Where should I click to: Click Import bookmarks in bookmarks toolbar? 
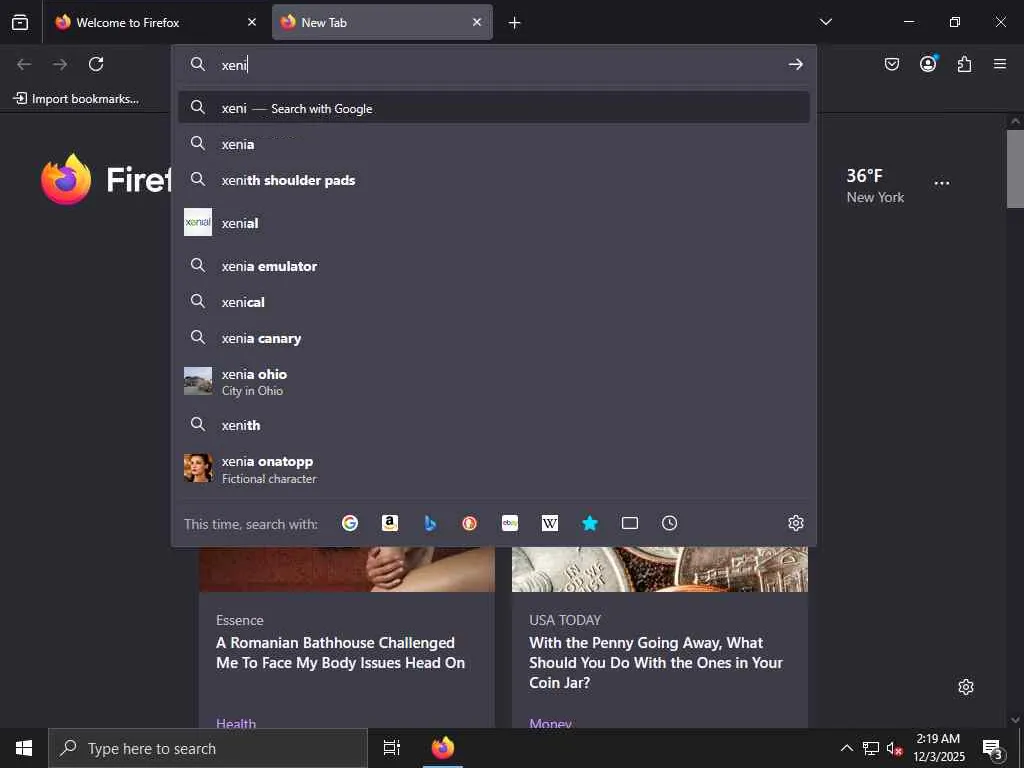tap(76, 99)
